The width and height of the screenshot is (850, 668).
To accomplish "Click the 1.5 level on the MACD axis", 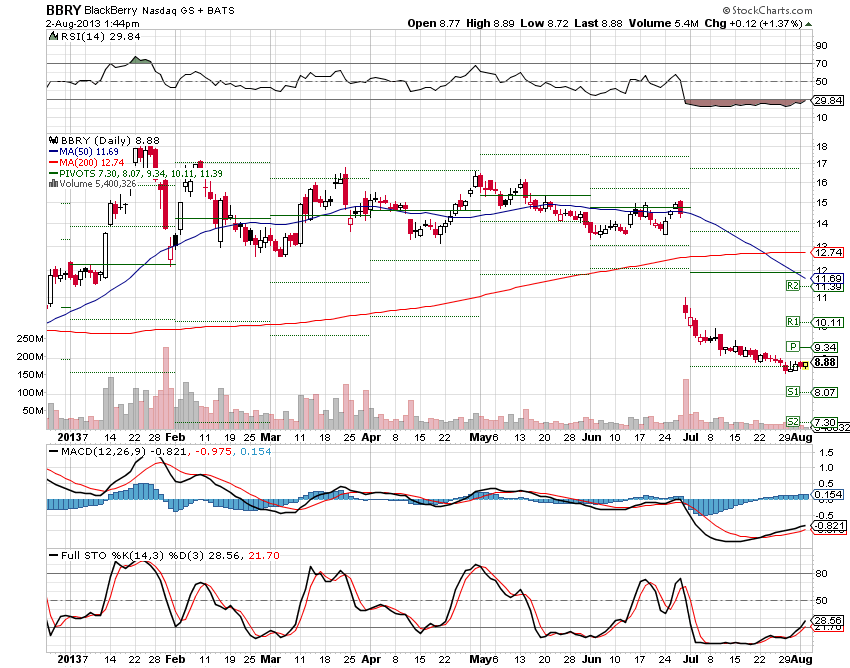I will pyautogui.click(x=826, y=452).
